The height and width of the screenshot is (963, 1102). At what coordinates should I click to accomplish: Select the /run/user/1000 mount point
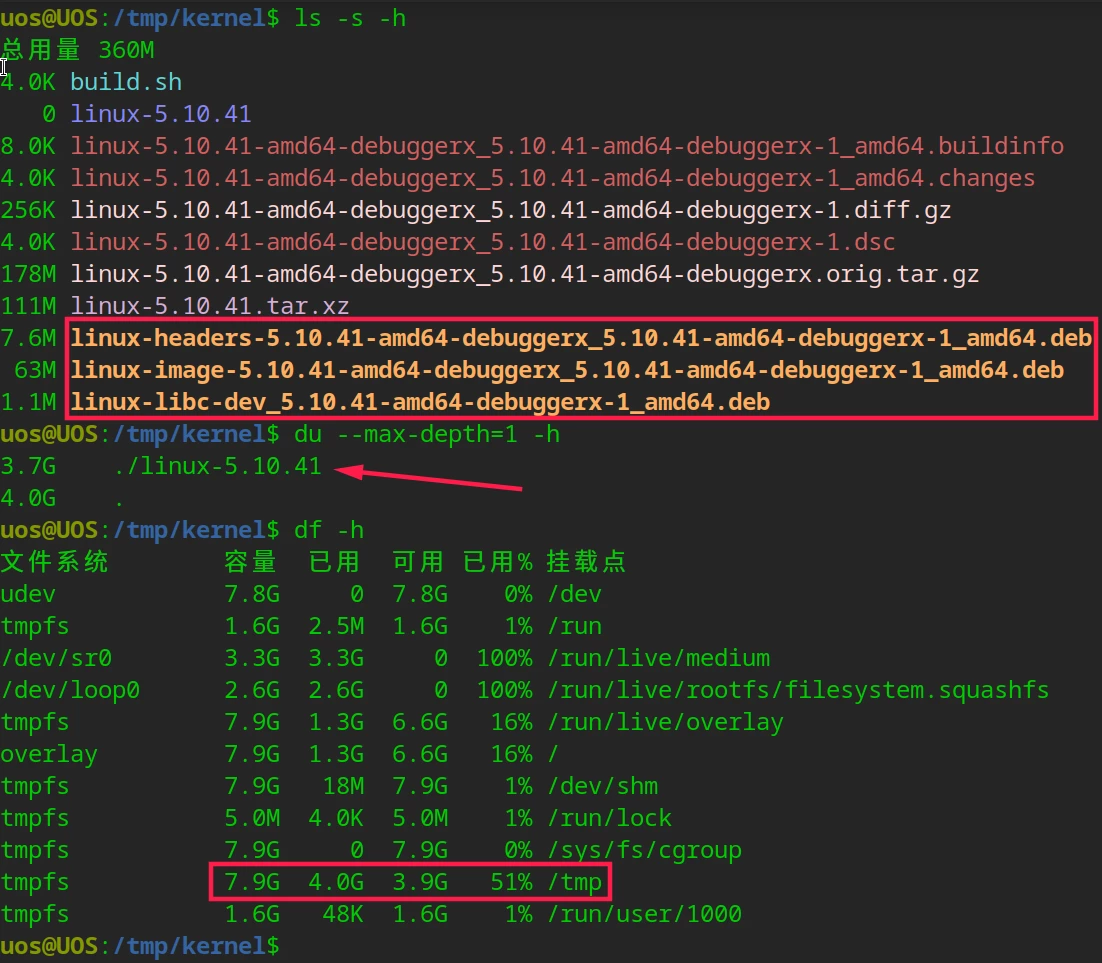coord(643,914)
